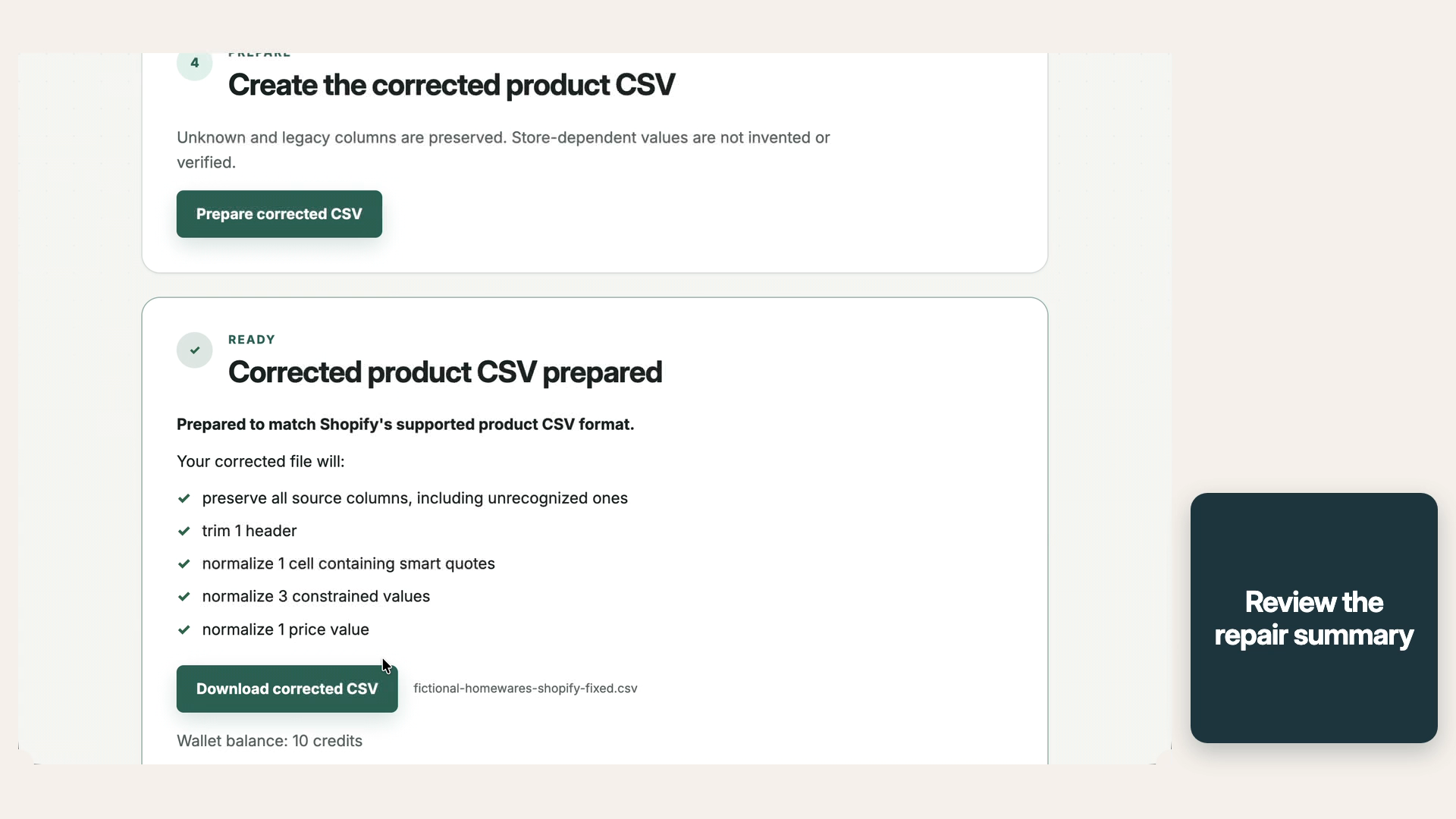Image resolution: width=1456 pixels, height=819 pixels.
Task: Click the checkmark beside normalize 1 price value
Action: click(184, 629)
